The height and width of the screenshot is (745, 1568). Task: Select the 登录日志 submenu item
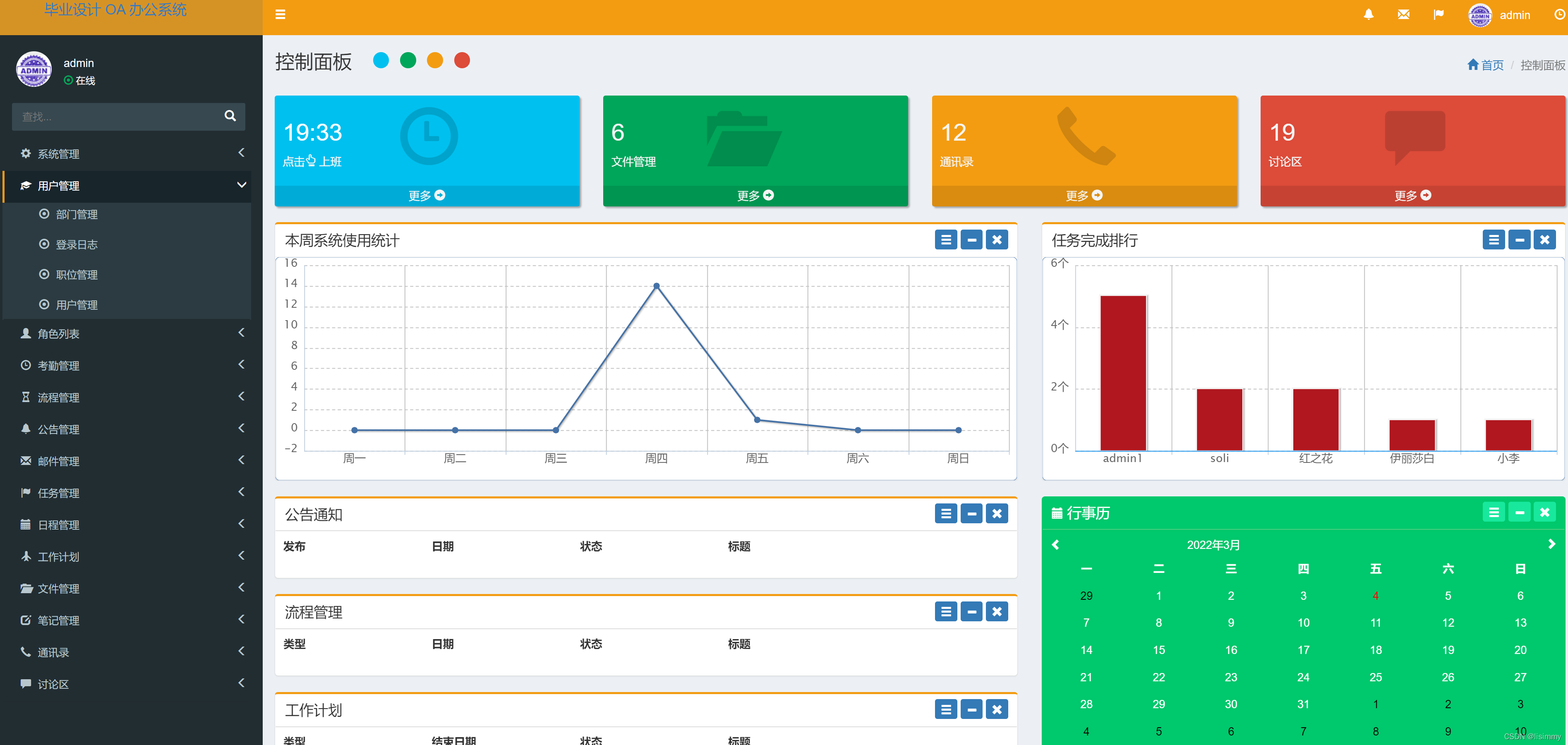(77, 245)
